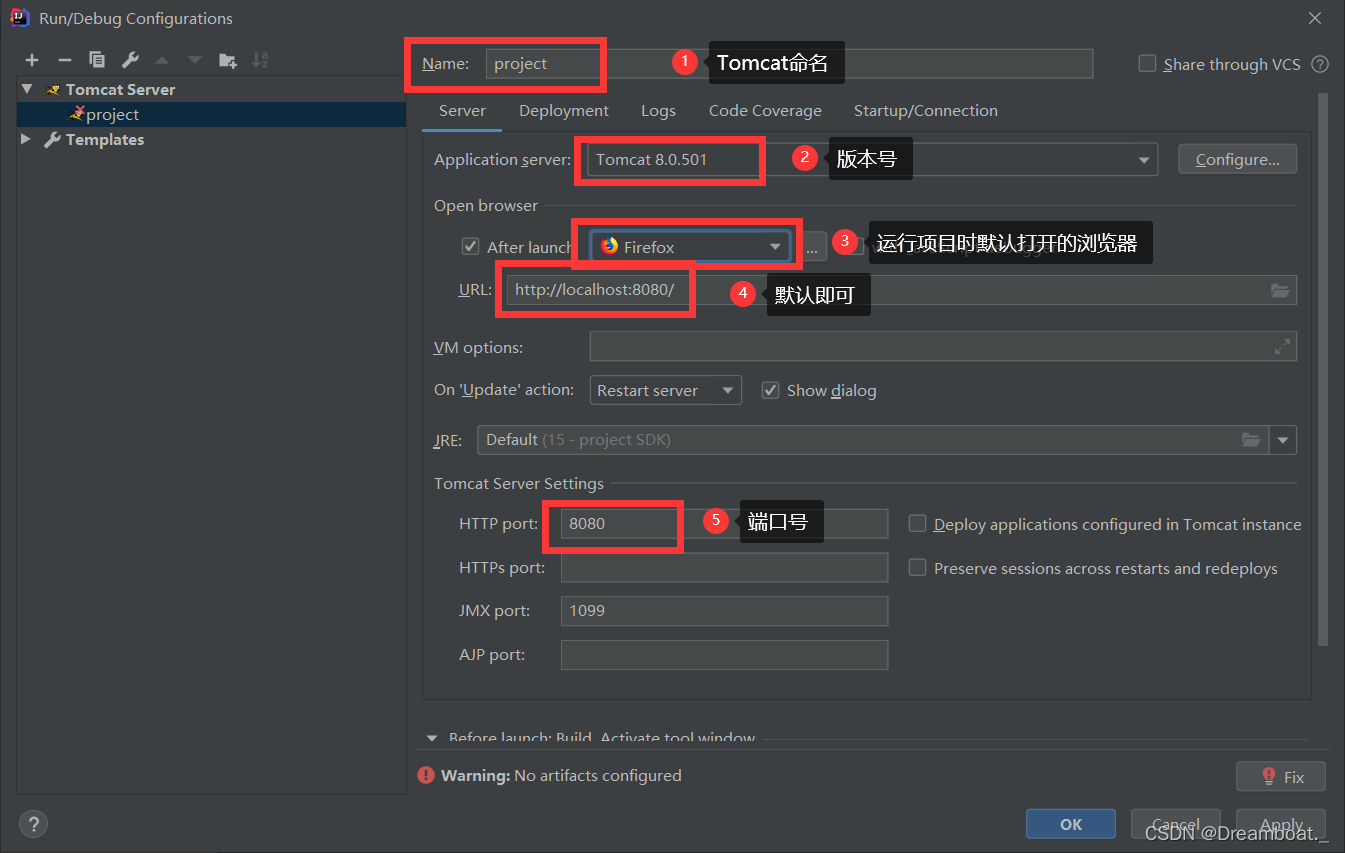Move configuration down with the down arrow
Screen dimensions: 1345x853
[195, 60]
